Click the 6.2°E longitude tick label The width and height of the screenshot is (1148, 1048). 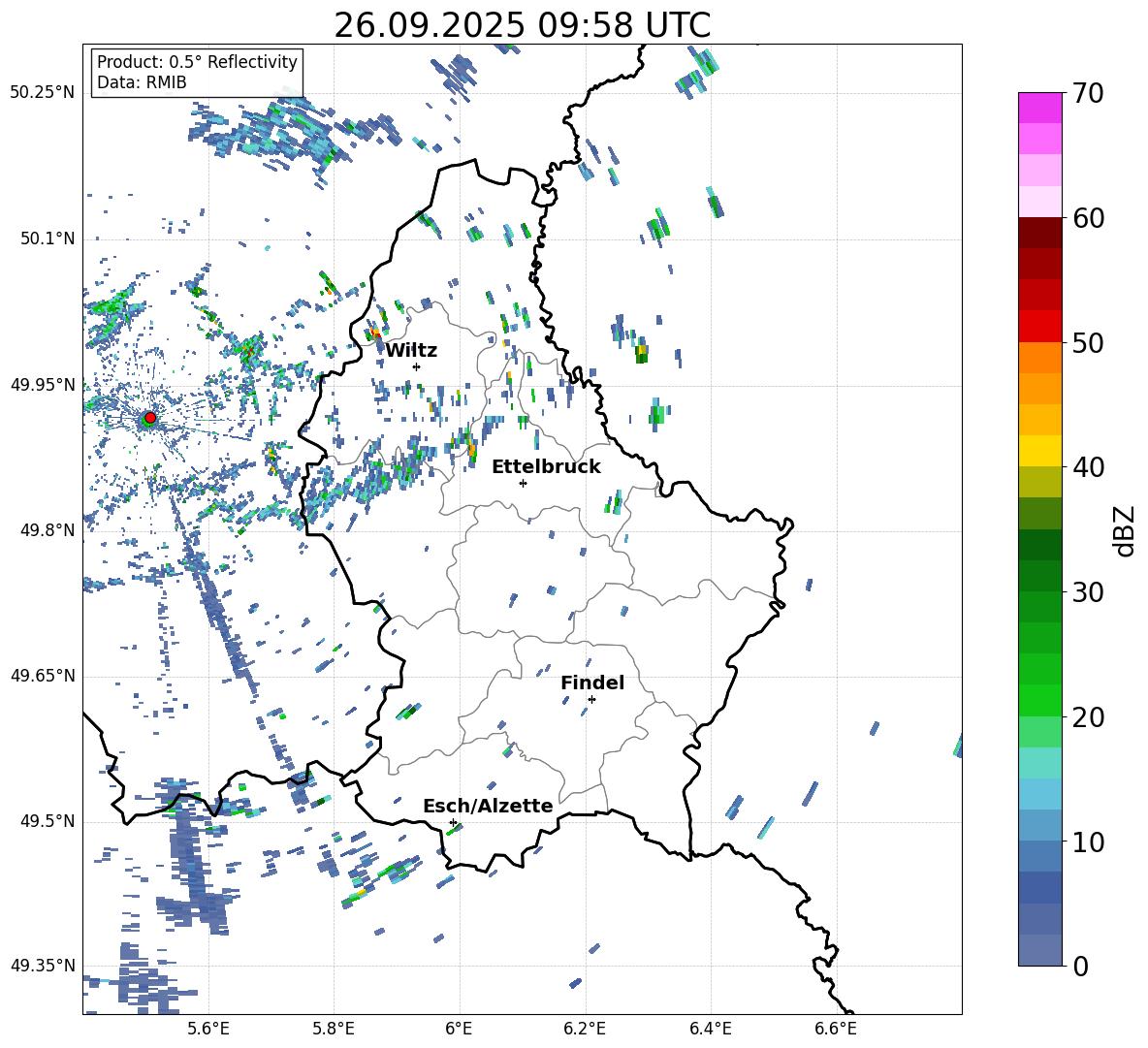click(586, 1028)
